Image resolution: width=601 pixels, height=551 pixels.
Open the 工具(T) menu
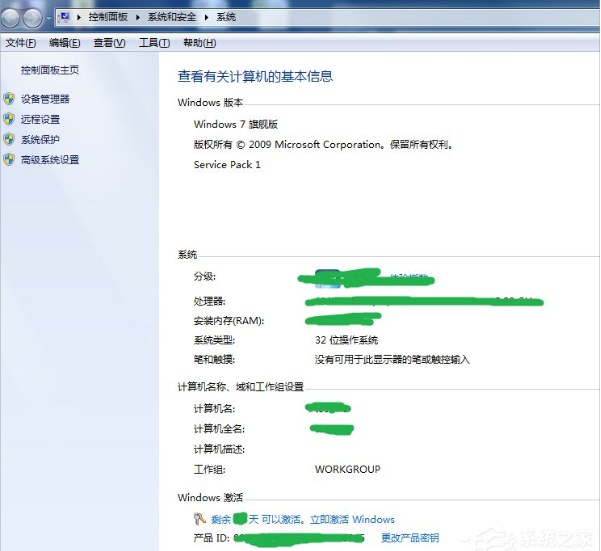tap(154, 43)
